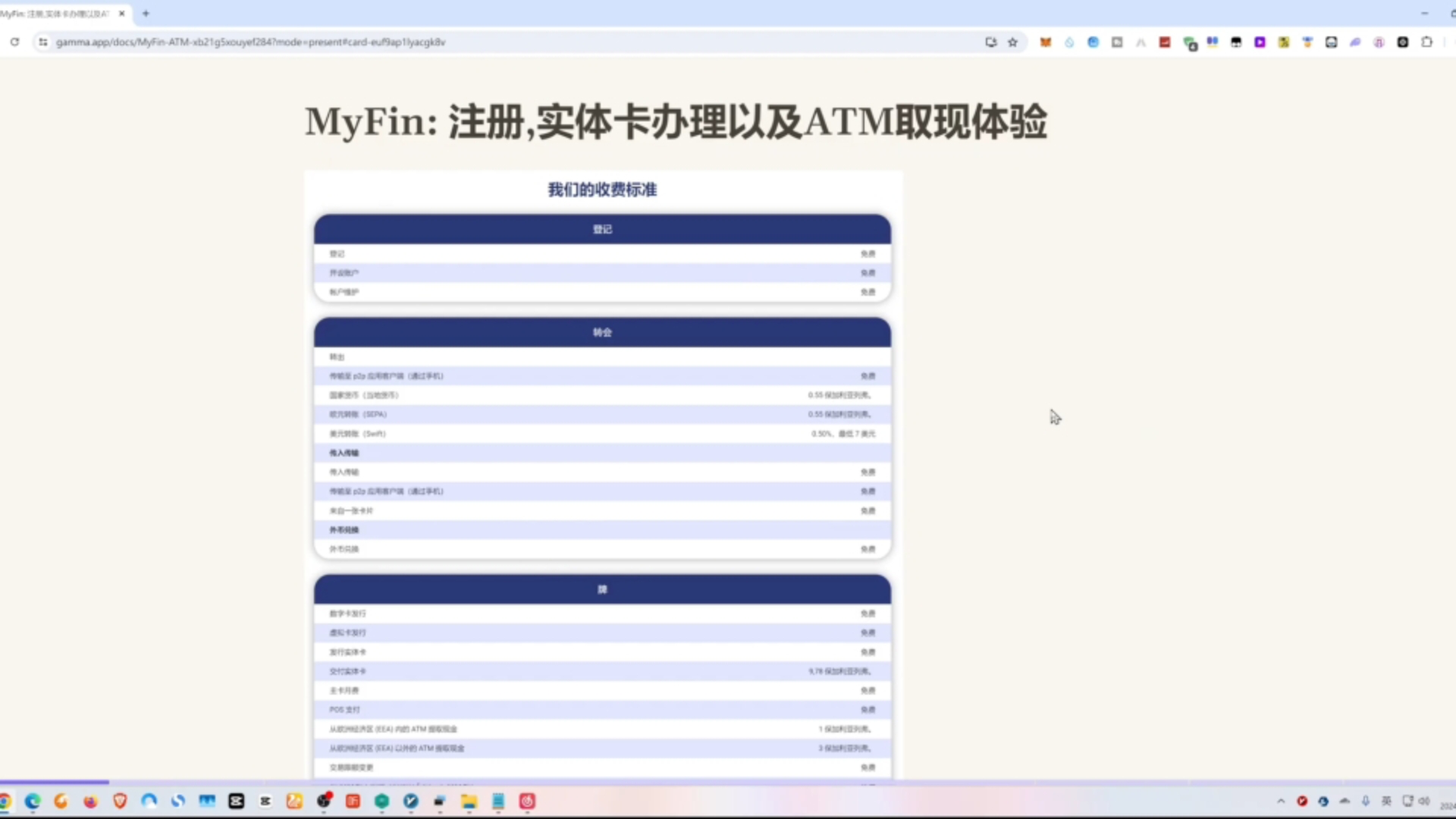The width and height of the screenshot is (1456, 819).
Task: Open Brave browser from the taskbar
Action: (x=120, y=802)
